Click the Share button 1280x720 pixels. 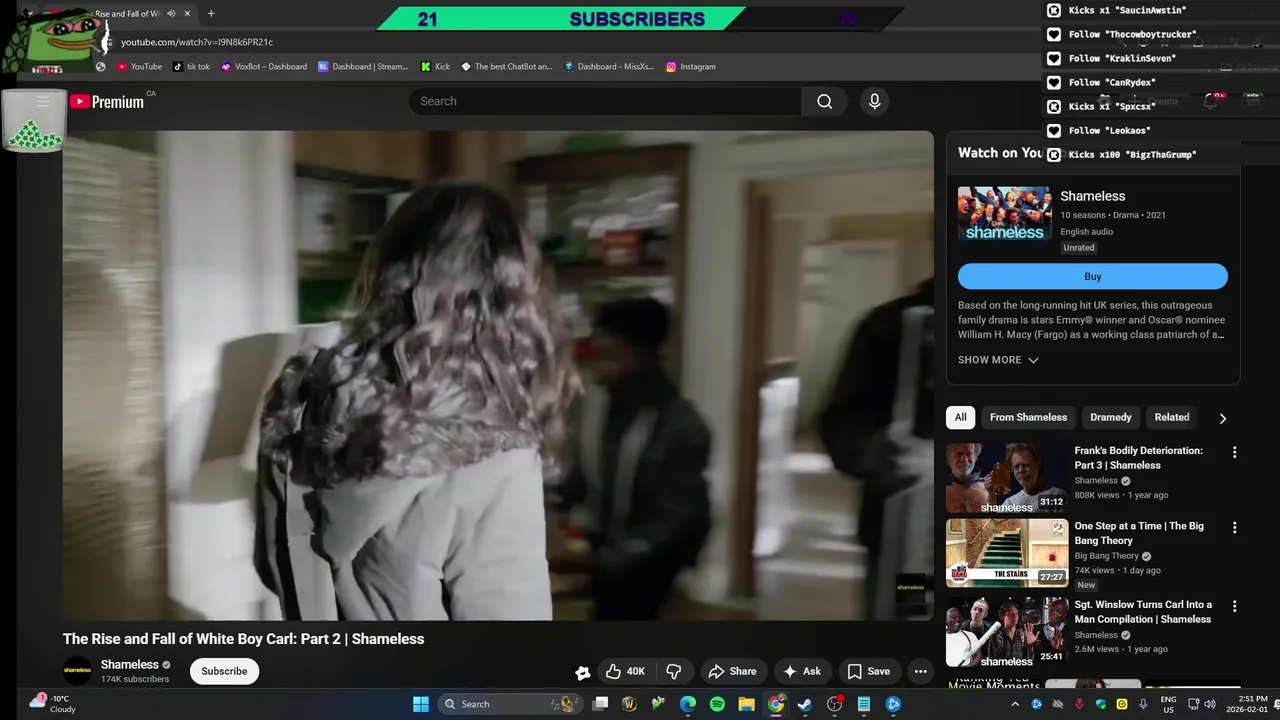(733, 671)
